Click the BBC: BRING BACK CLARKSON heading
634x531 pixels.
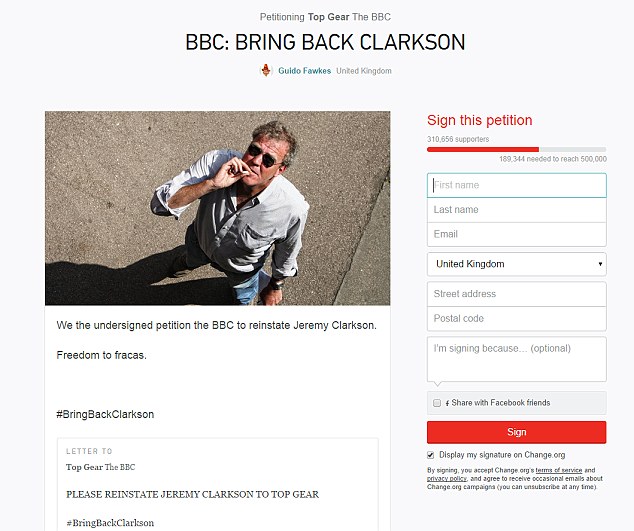click(x=325, y=42)
